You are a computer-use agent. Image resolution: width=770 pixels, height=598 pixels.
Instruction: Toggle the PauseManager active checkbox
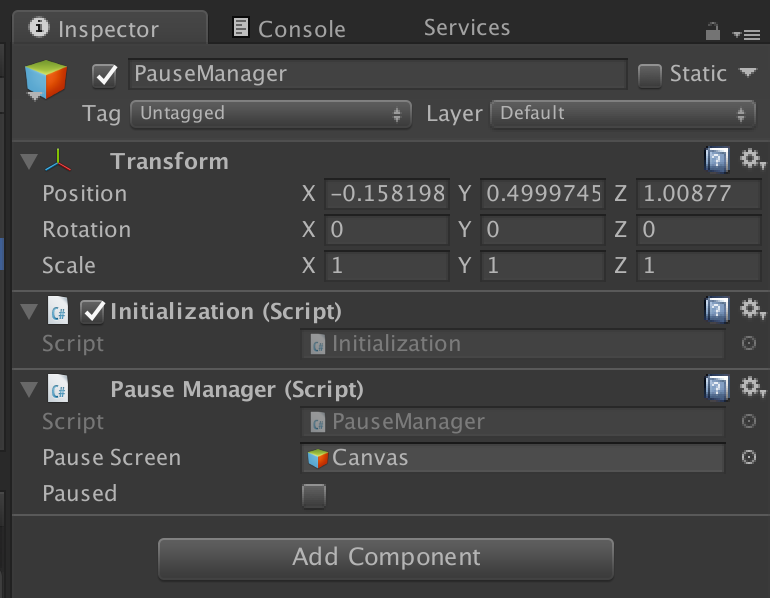click(x=105, y=75)
